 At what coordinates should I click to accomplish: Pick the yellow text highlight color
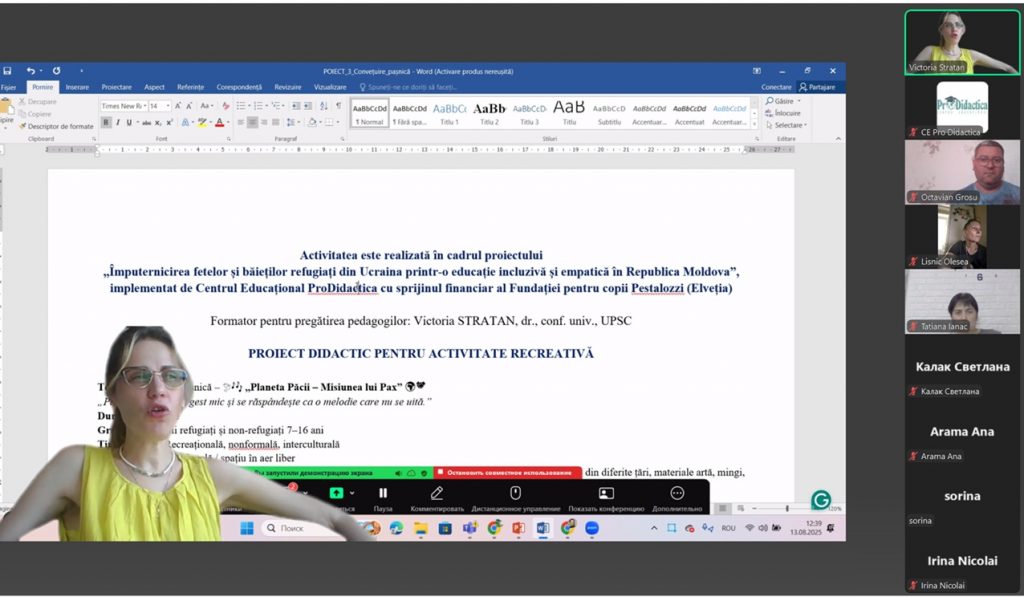click(x=202, y=122)
